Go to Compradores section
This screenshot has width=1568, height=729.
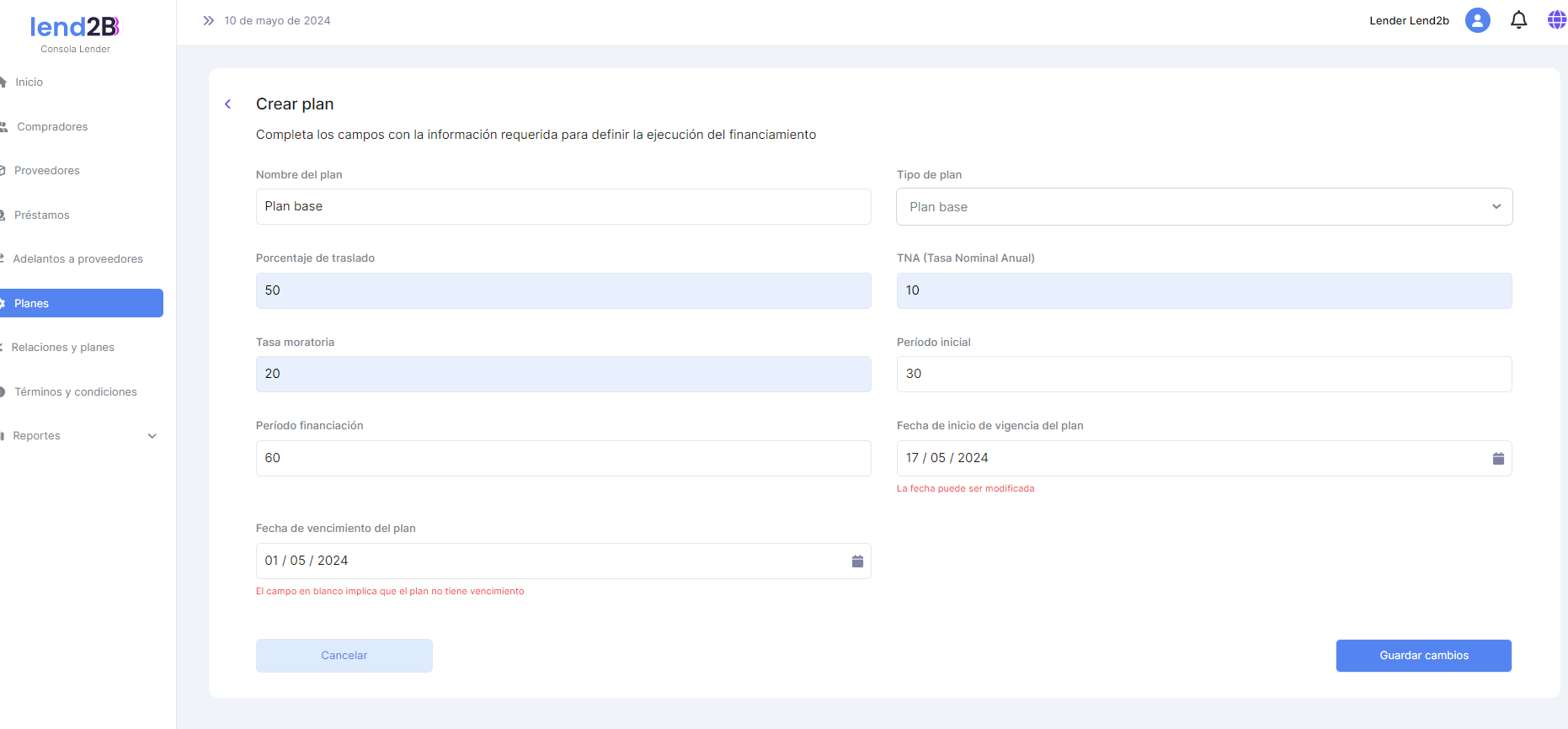click(52, 127)
